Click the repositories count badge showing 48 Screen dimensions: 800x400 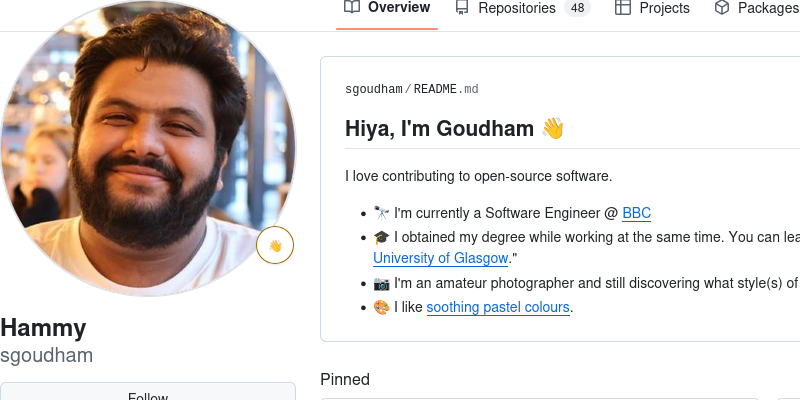[577, 8]
